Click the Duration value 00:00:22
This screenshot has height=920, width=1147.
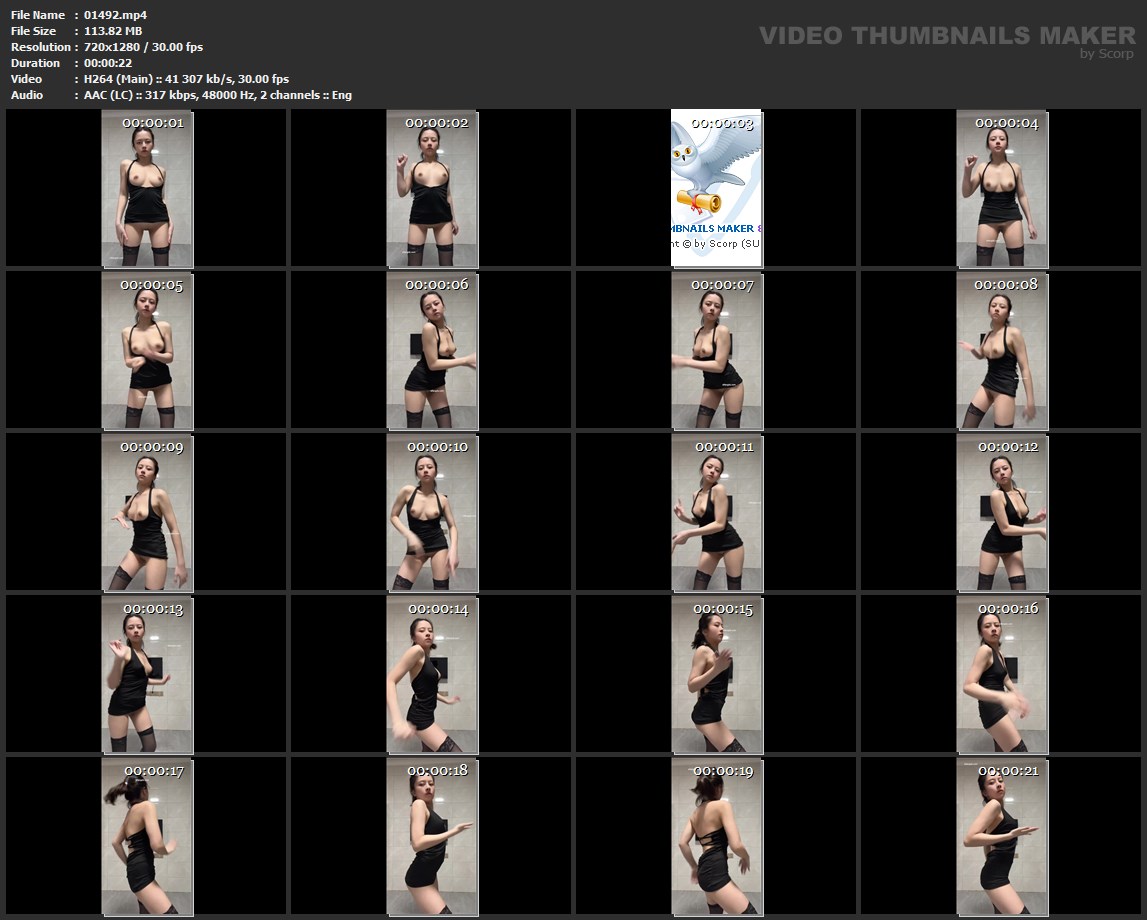[x=108, y=63]
